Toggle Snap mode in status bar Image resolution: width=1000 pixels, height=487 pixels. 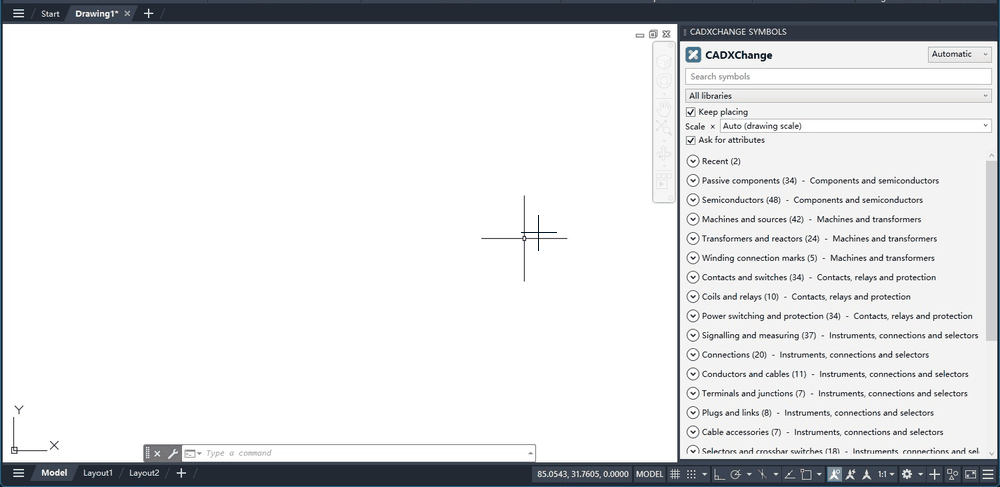click(691, 474)
